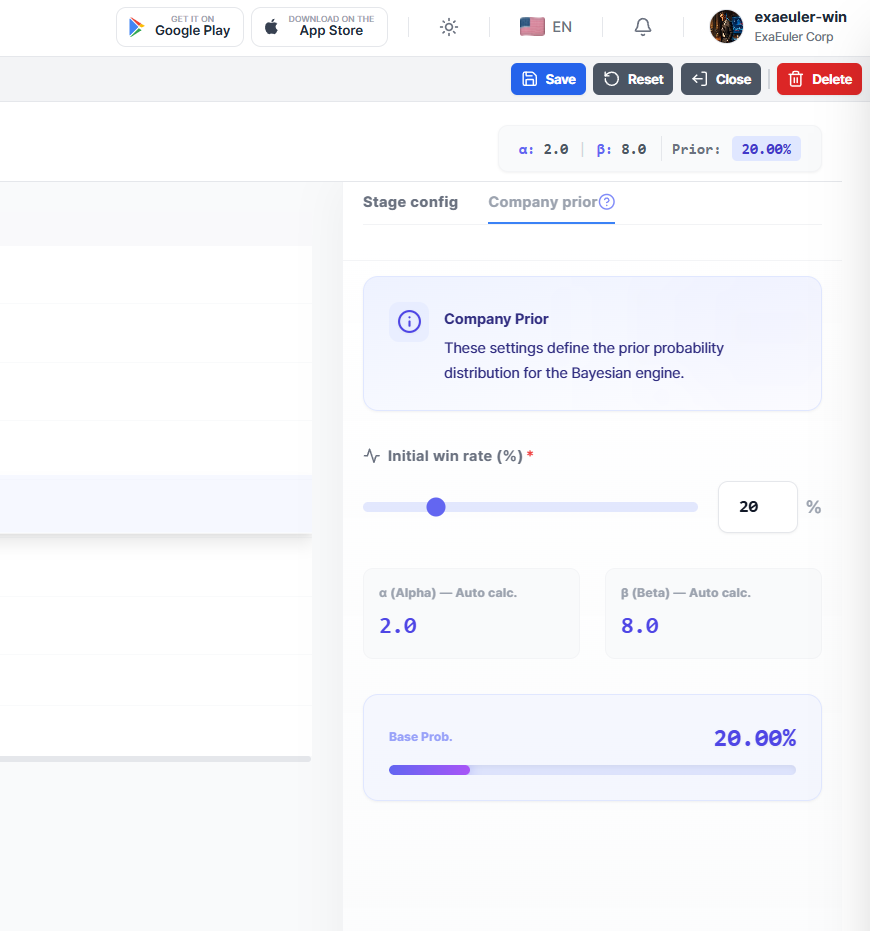Click the user profile avatar
The width and height of the screenshot is (870, 931).
coord(726,27)
